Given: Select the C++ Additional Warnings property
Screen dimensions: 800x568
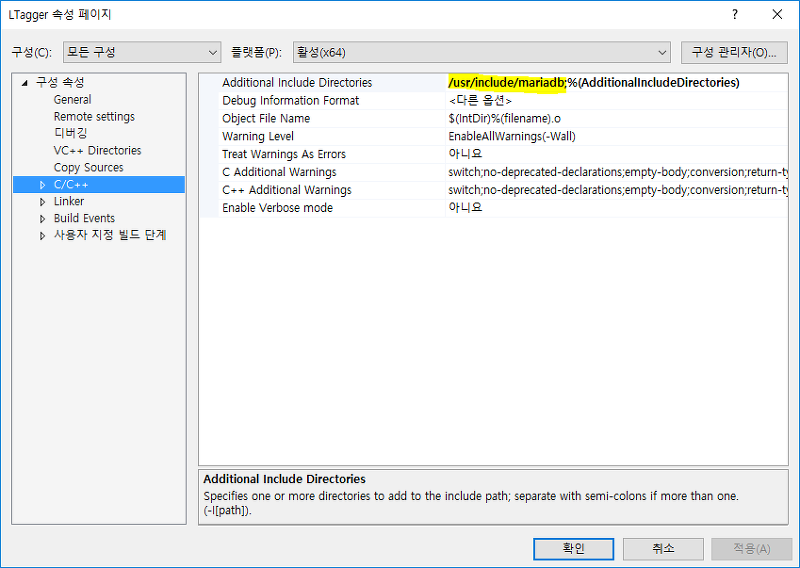Looking at the screenshot, I should tap(287, 190).
